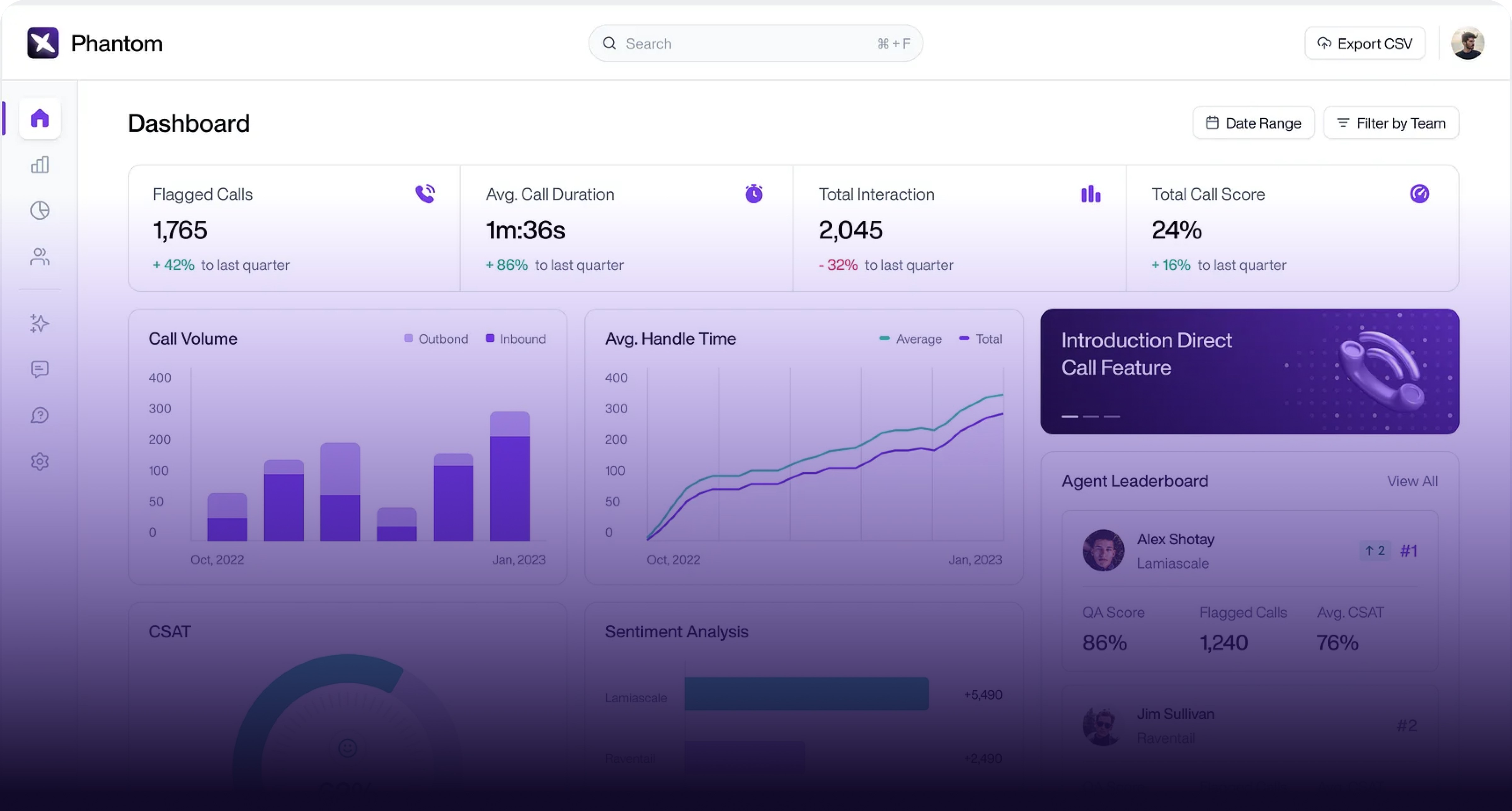The width and height of the screenshot is (1512, 811).
Task: Click the Dashboard page heading
Action: coord(188,123)
